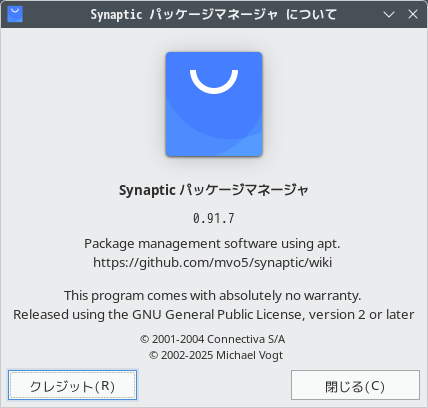Viewport: 428px width, 408px height.
Task: Click the window title 'Synaptic パッケージマネージャ について'
Action: point(214,14)
